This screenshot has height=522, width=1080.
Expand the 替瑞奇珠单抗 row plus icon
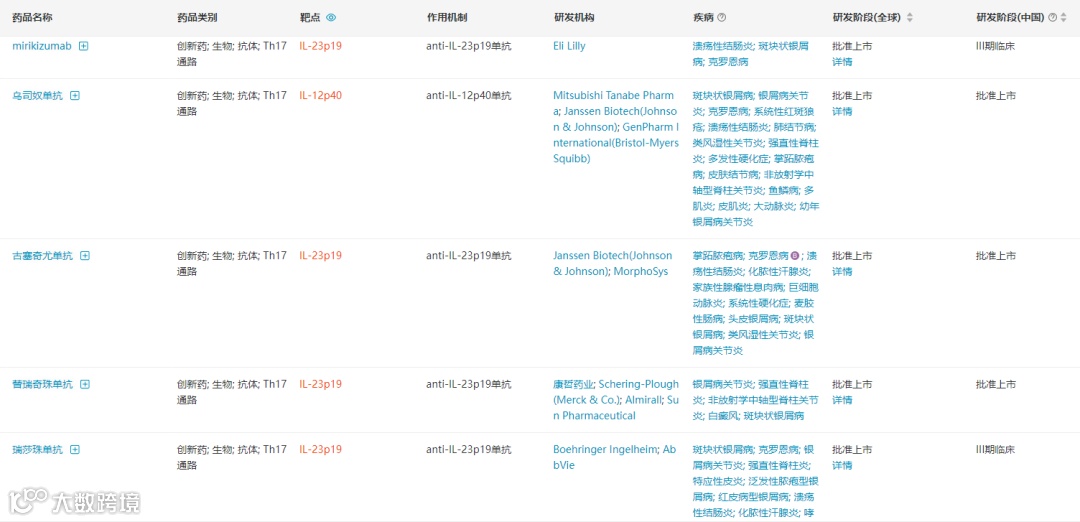(85, 384)
